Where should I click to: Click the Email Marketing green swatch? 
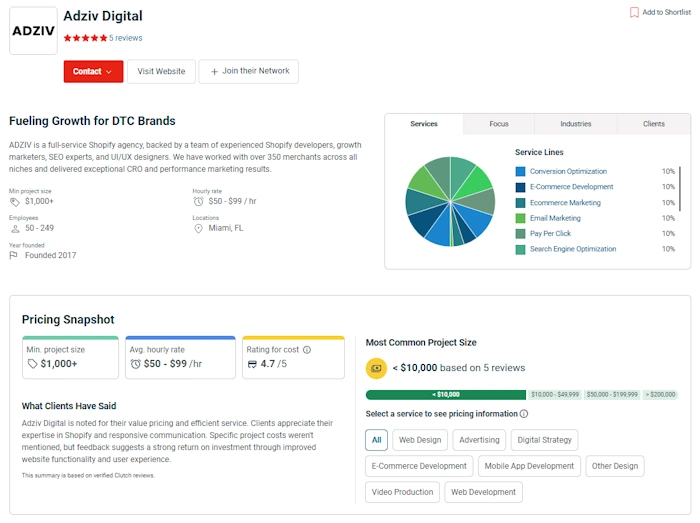point(520,218)
